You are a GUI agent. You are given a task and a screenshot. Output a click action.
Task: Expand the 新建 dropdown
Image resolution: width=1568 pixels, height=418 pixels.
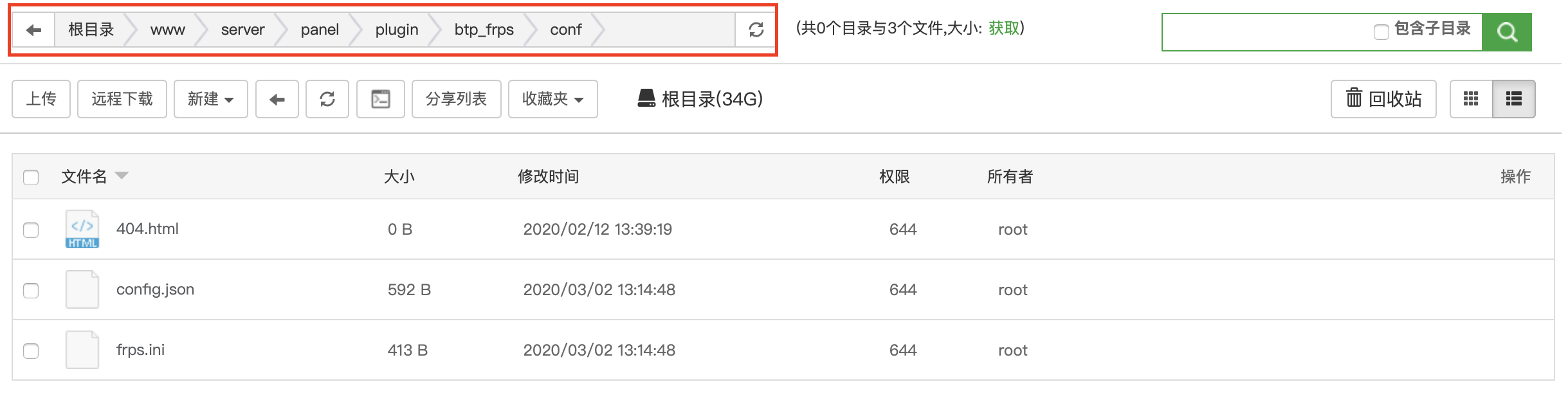[211, 99]
